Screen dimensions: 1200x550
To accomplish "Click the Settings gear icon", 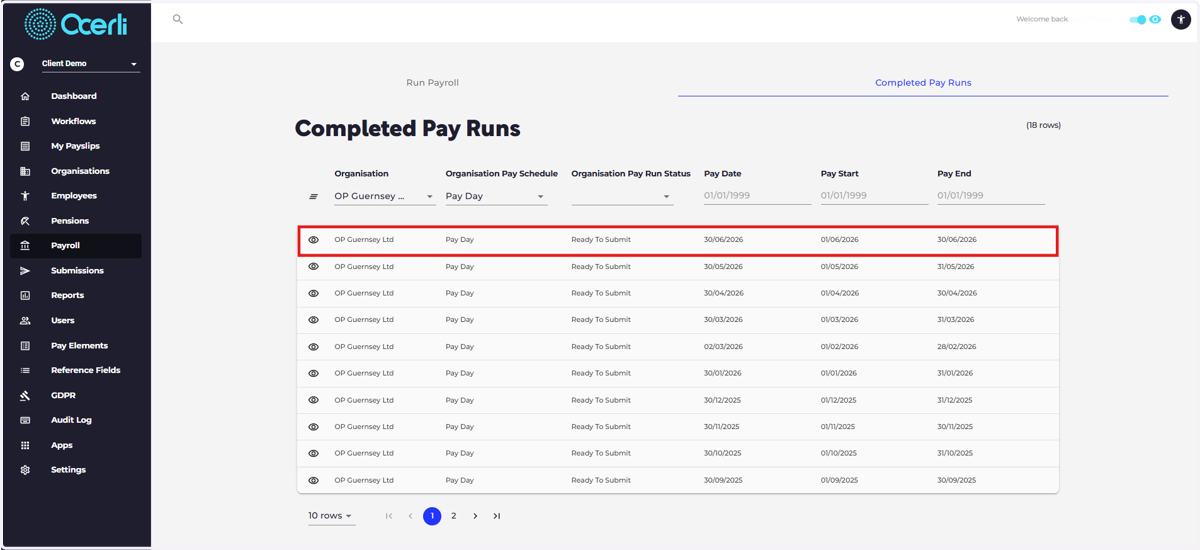I will coord(25,470).
